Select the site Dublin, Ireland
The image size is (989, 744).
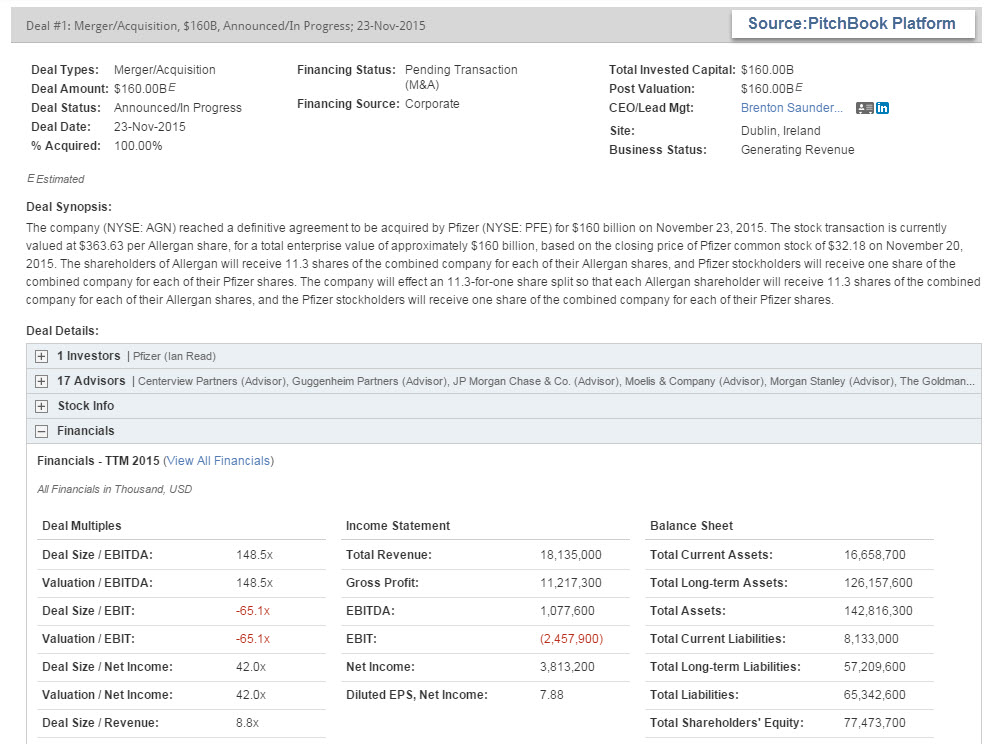click(x=780, y=131)
